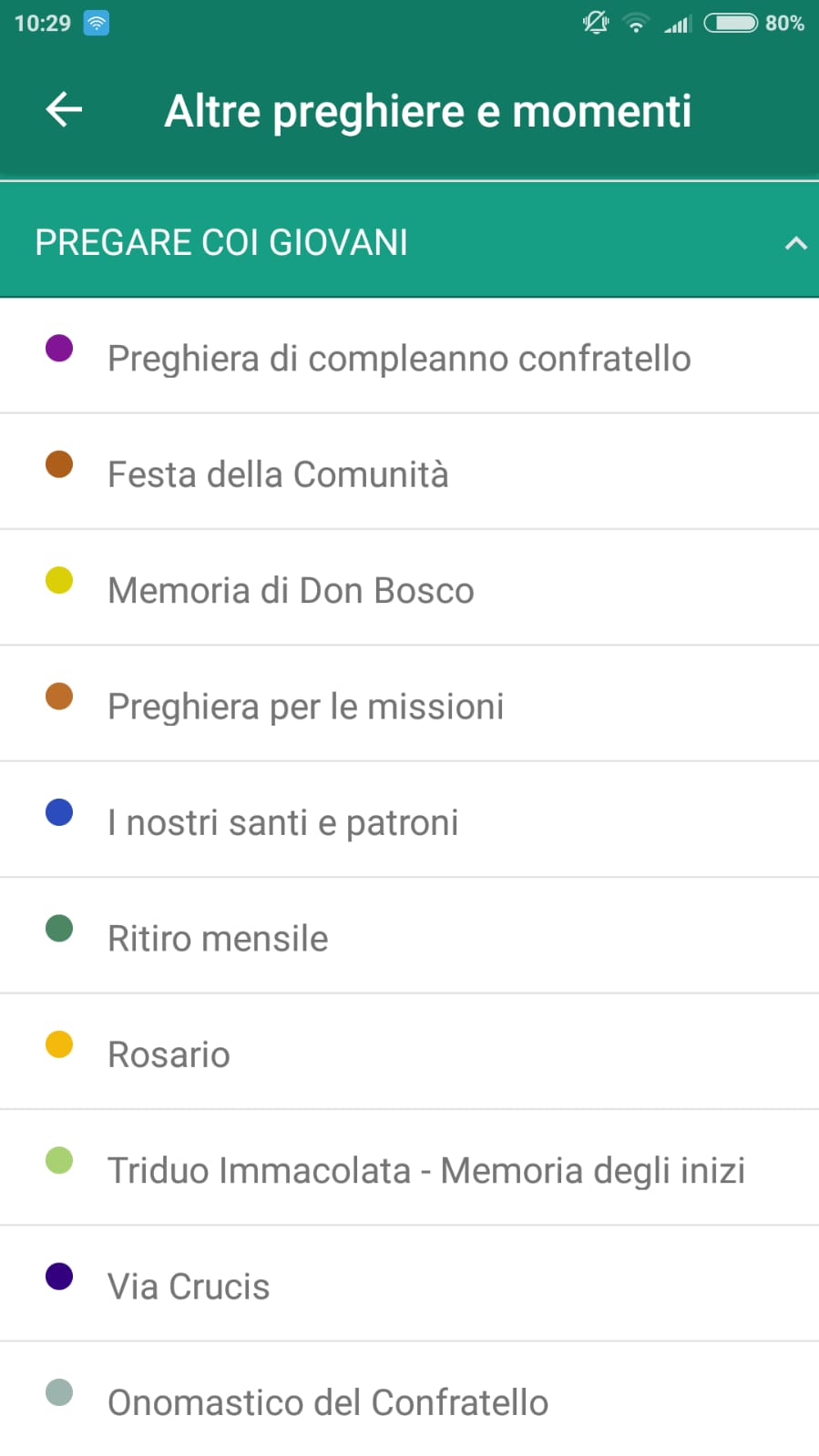Tap the gray dot beside Onomastico del Confratello
Screen dimensions: 819x1456
[x=59, y=1392]
